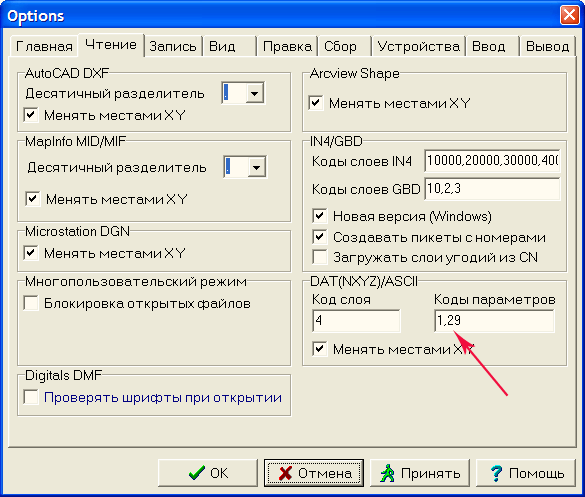Click the green checkmark OK button
585x497 pixels.
pyautogui.click(x=208, y=473)
